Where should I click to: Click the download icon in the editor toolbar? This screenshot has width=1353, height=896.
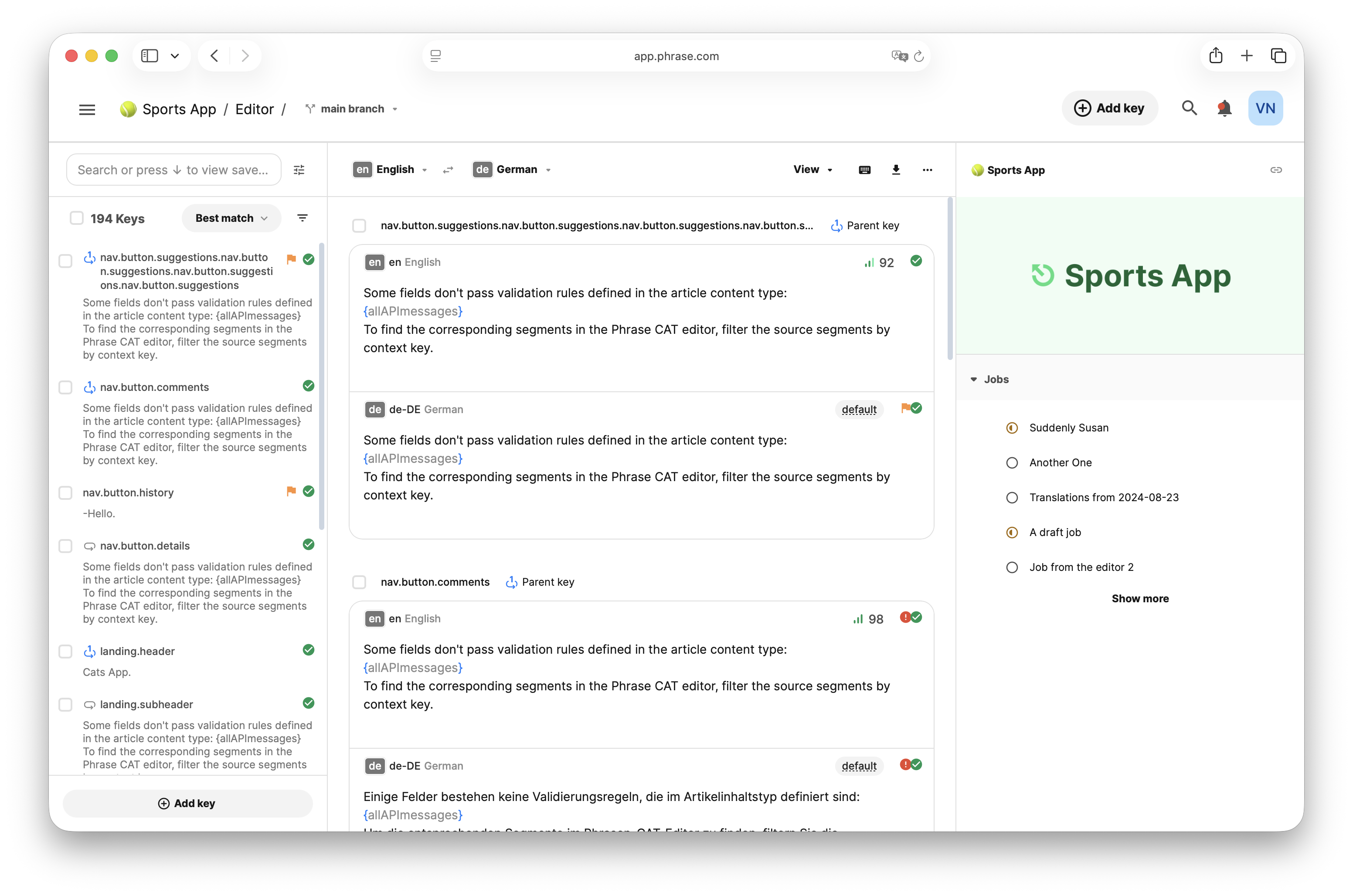[896, 170]
